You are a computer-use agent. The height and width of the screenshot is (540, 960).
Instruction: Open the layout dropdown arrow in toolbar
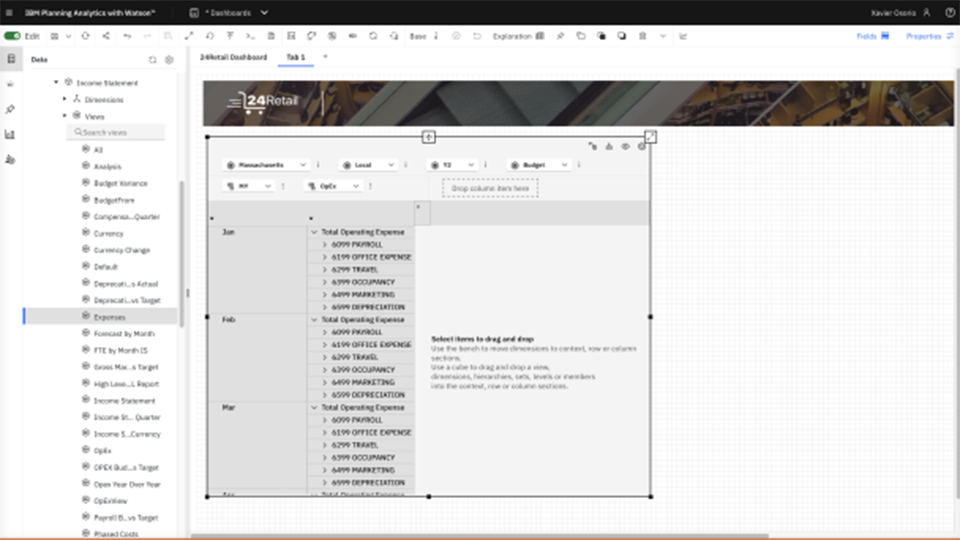68,36
